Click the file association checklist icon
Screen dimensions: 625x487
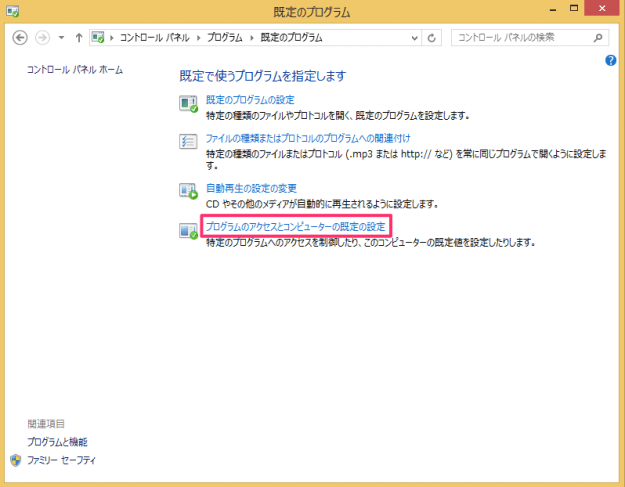188,141
